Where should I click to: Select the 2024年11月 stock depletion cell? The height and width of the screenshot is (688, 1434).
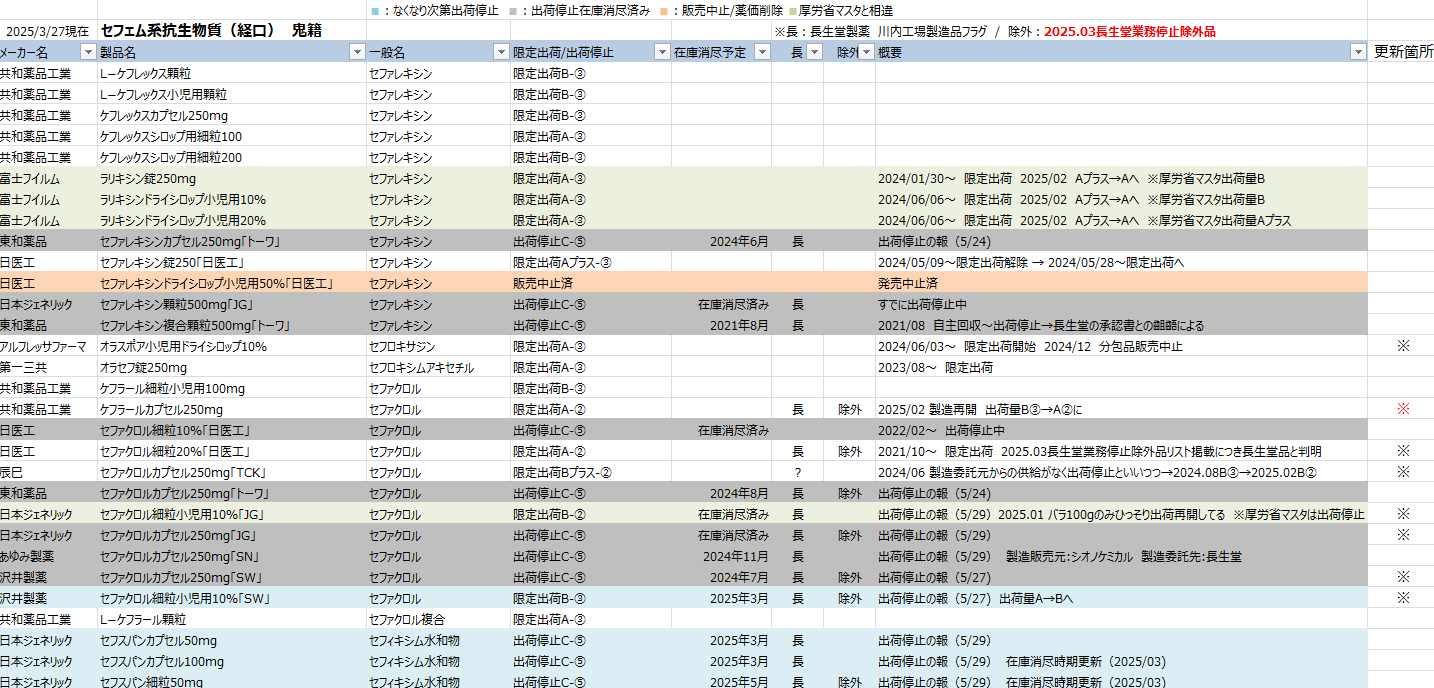[721, 556]
